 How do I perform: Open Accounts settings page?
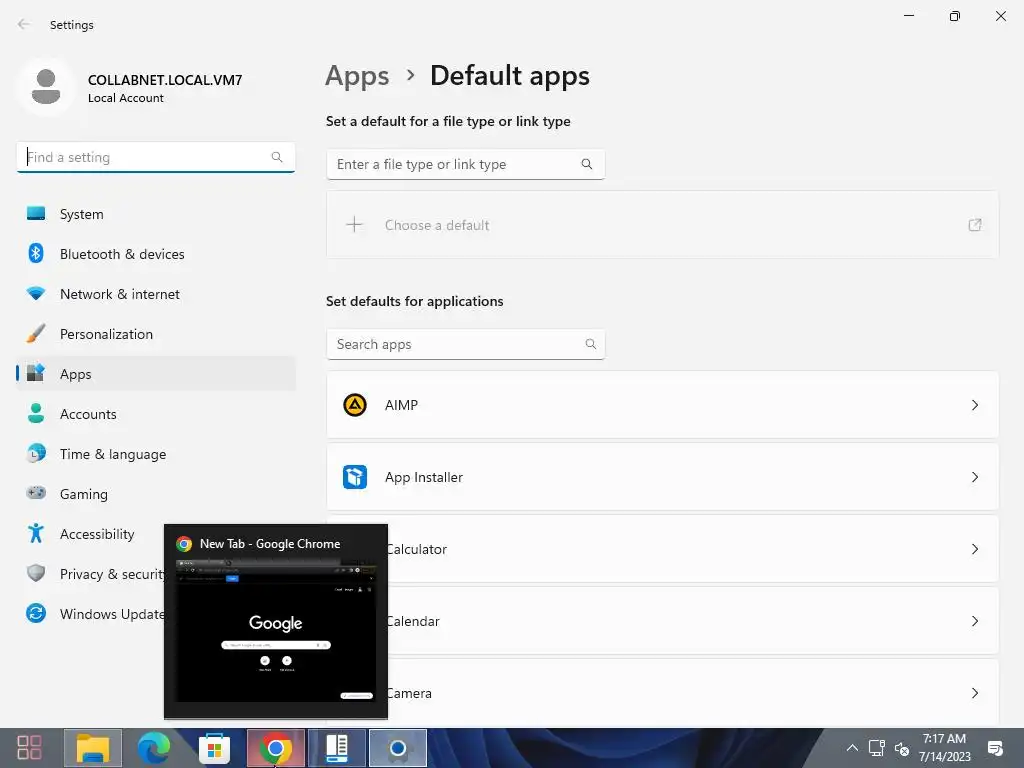pos(155,414)
